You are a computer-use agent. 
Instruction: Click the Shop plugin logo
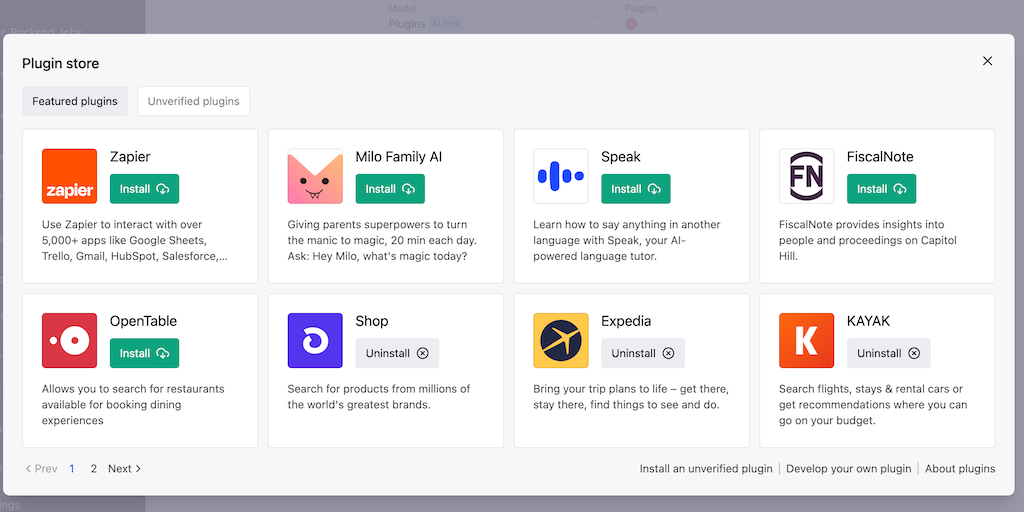click(x=315, y=340)
